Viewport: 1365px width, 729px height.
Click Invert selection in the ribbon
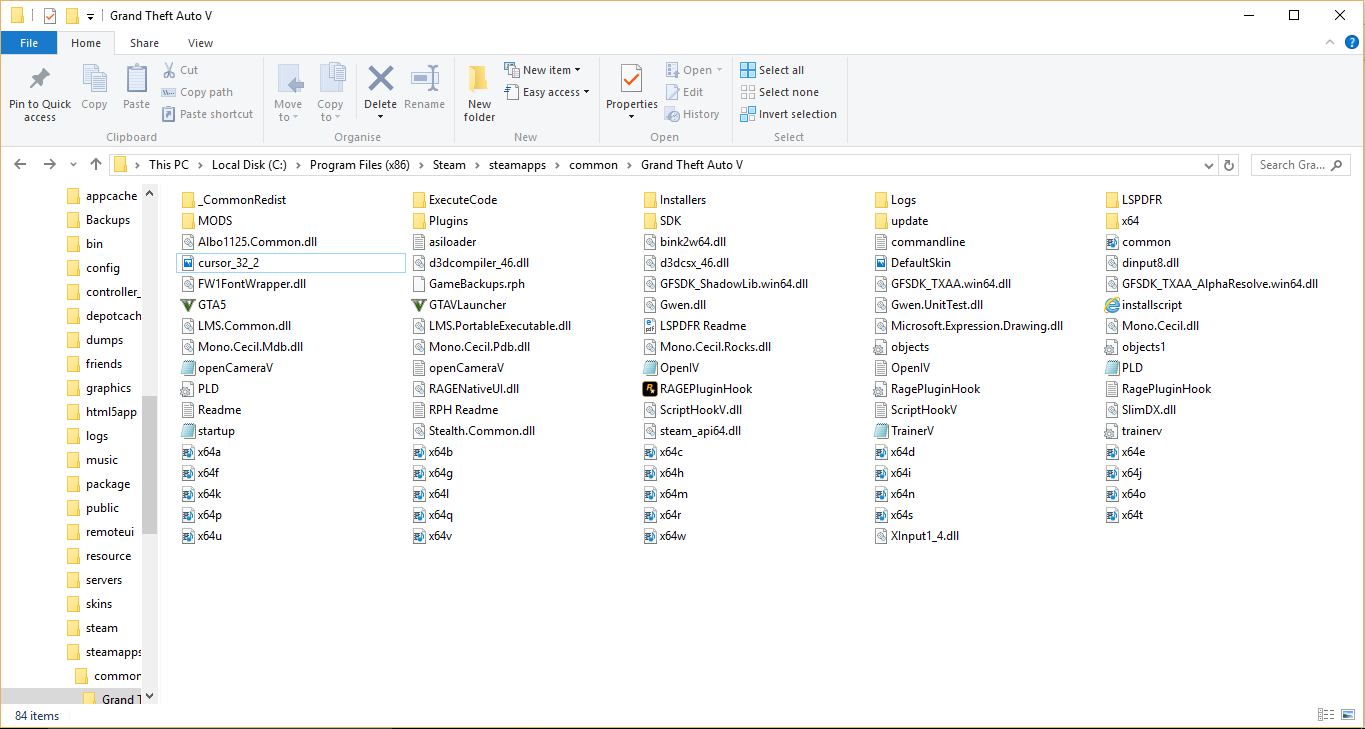[x=789, y=114]
